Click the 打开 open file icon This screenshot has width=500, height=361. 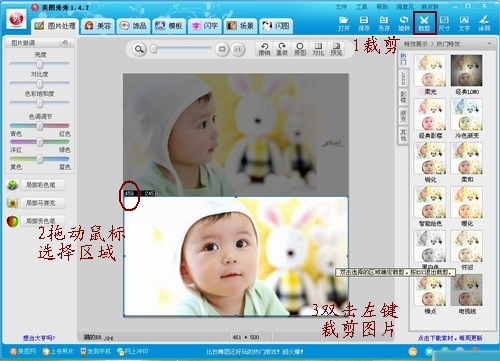[344, 23]
